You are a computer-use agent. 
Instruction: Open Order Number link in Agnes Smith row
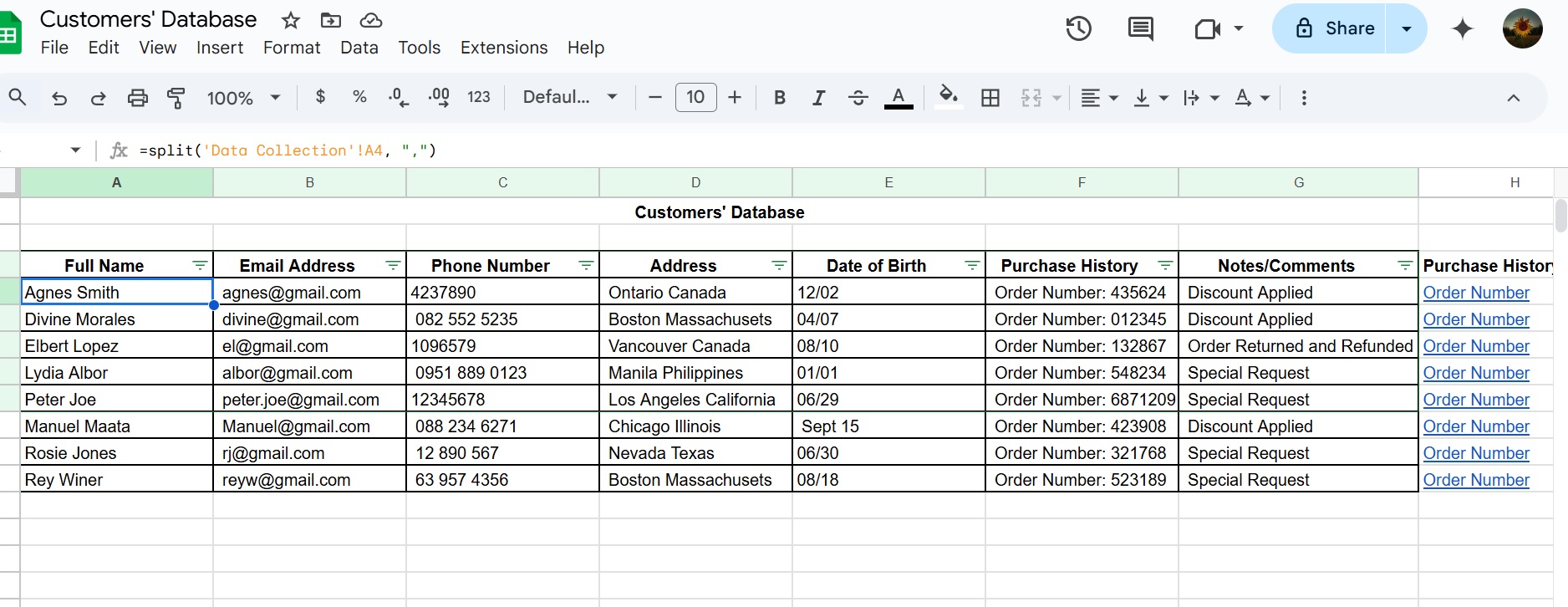click(1475, 293)
